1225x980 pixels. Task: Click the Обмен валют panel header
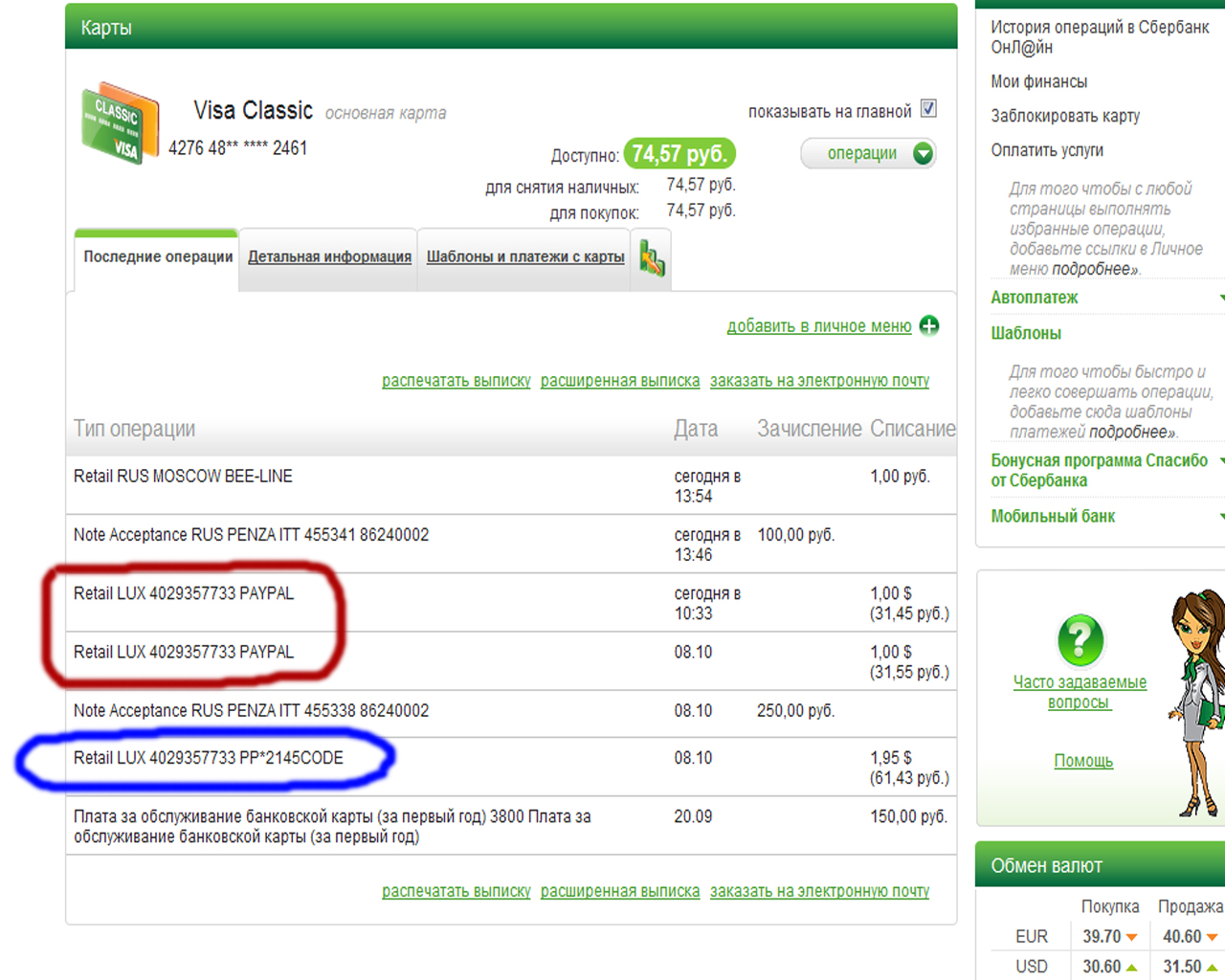1101,865
